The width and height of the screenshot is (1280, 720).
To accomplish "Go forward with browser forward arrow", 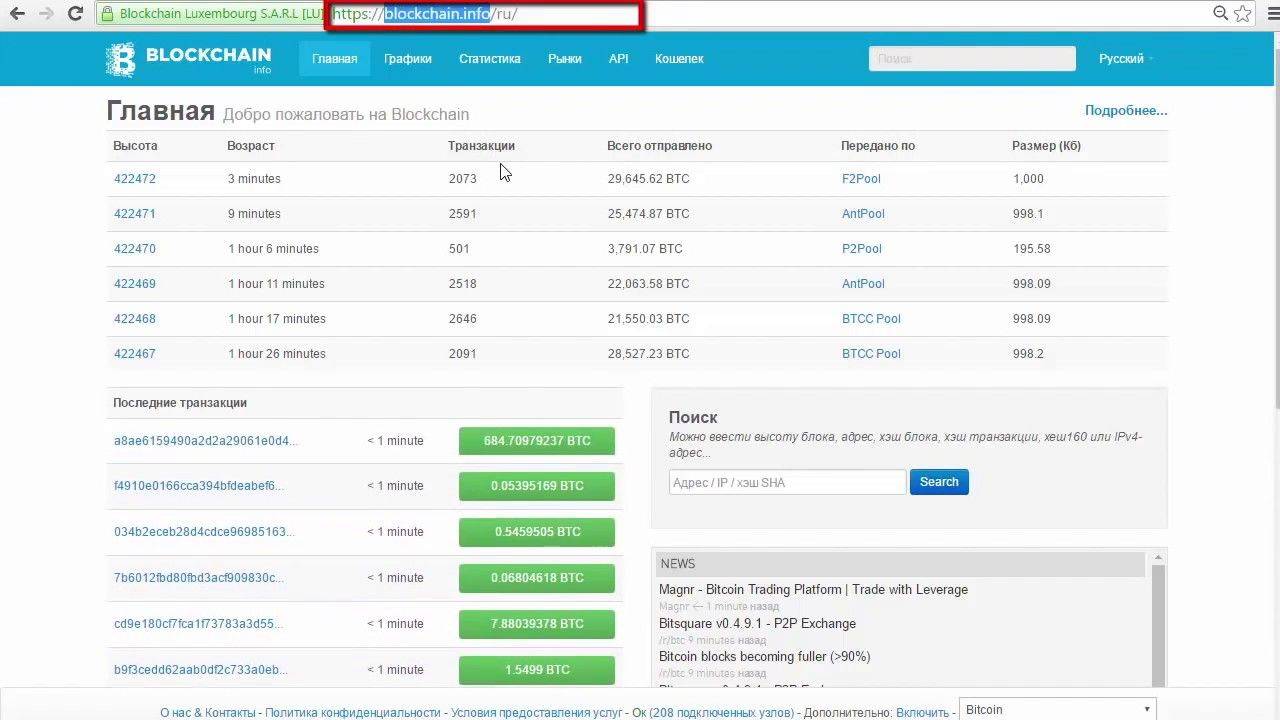I will (46, 14).
